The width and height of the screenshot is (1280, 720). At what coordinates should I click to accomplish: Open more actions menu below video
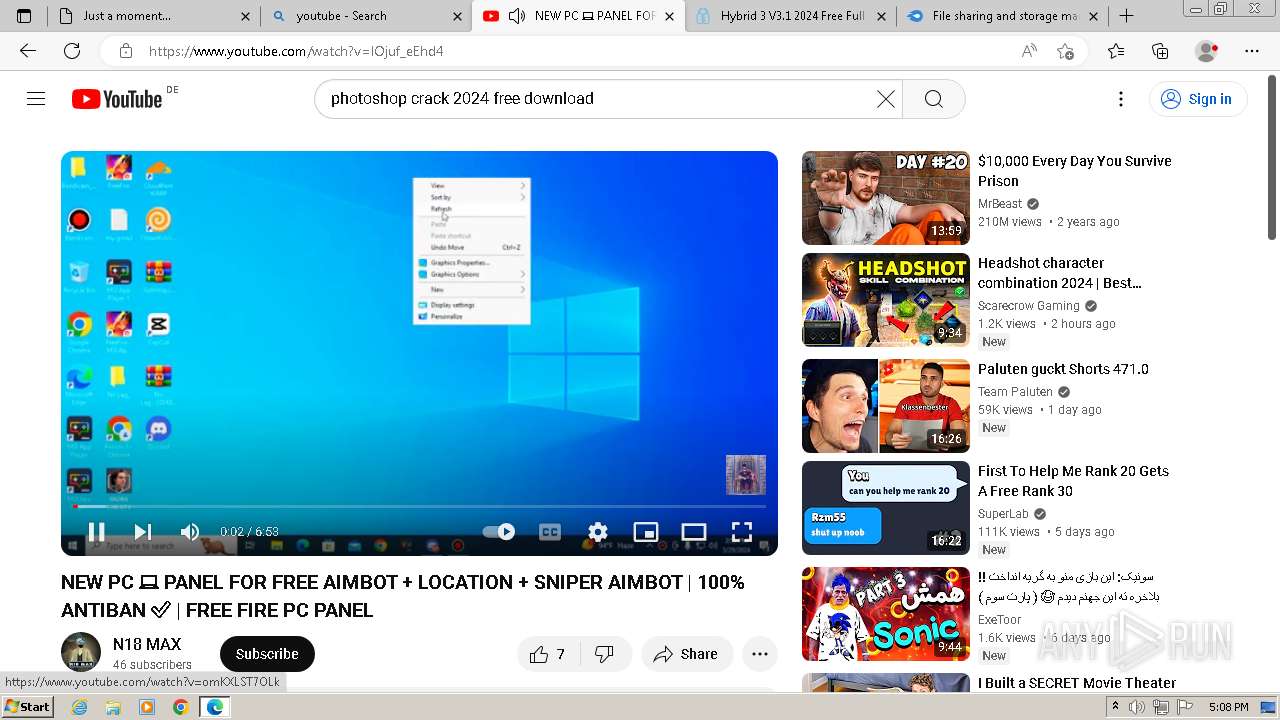760,654
